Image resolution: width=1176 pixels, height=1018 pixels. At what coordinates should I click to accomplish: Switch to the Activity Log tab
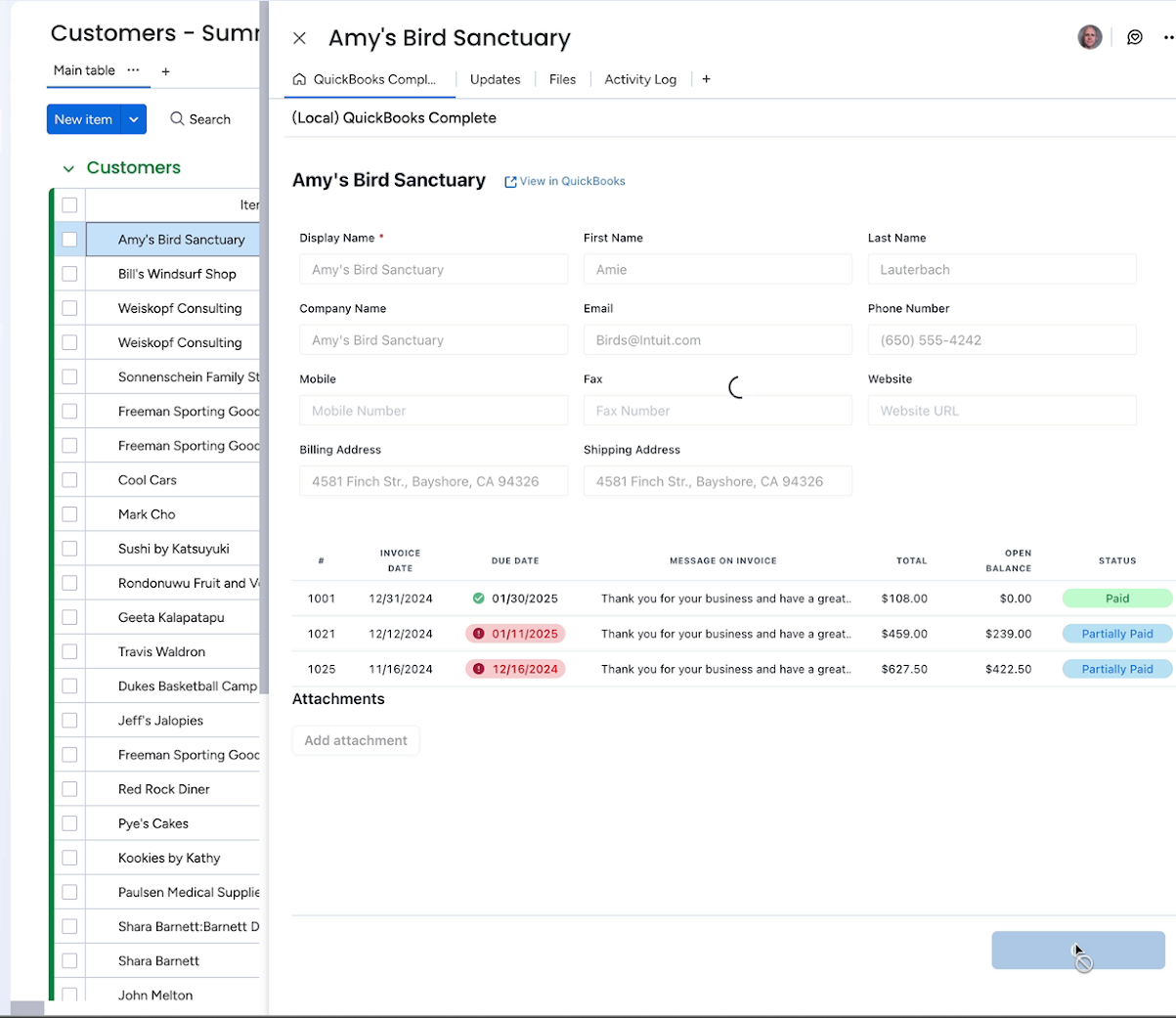639,79
